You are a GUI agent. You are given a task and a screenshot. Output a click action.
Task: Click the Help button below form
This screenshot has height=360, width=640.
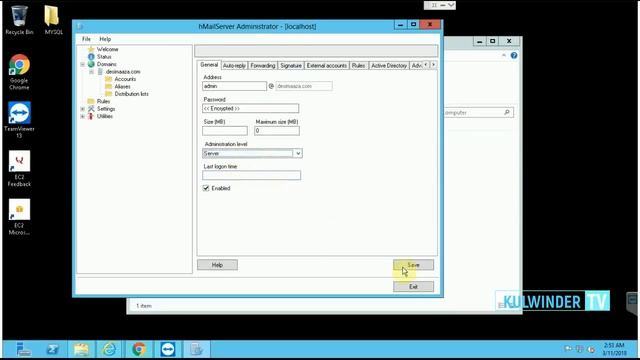point(217,265)
